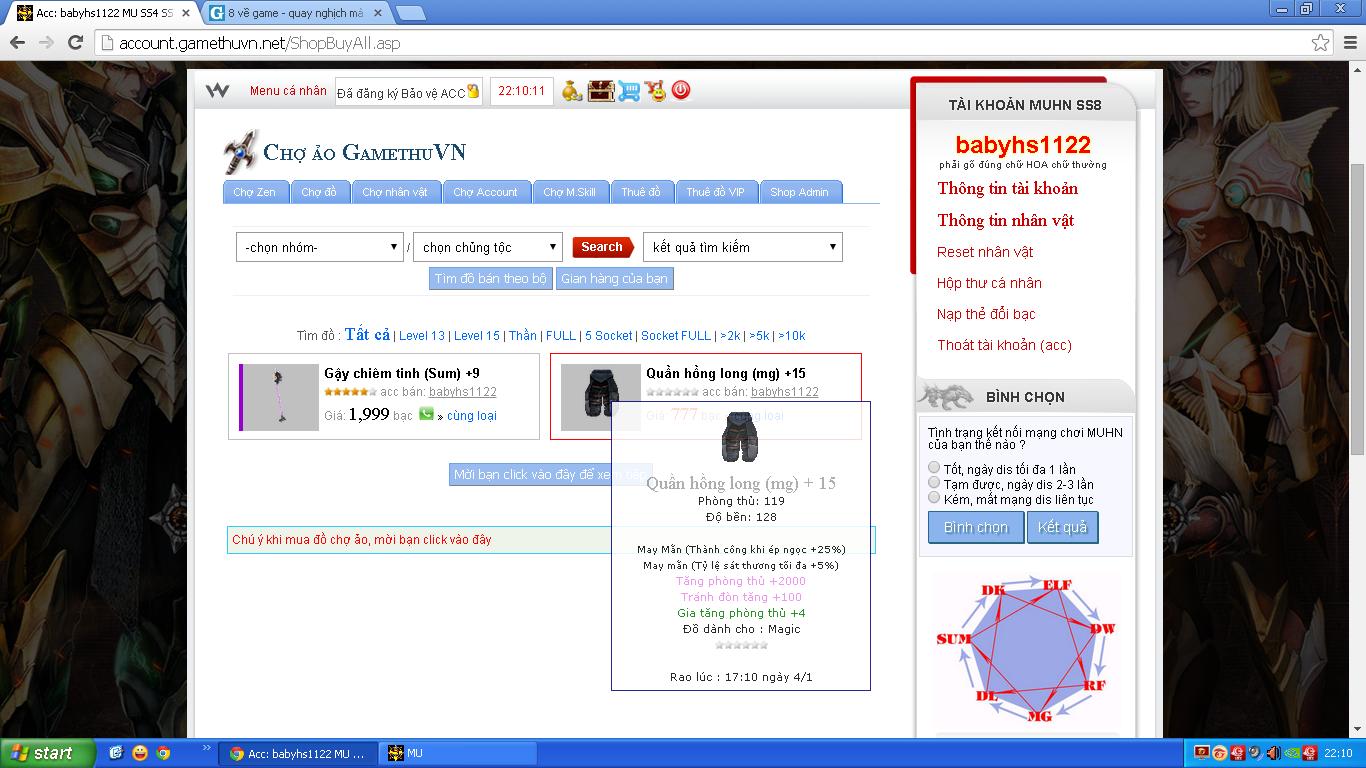Click the Chợ ảo sword logo icon
Viewport: 1366px width, 768px height.
240,153
